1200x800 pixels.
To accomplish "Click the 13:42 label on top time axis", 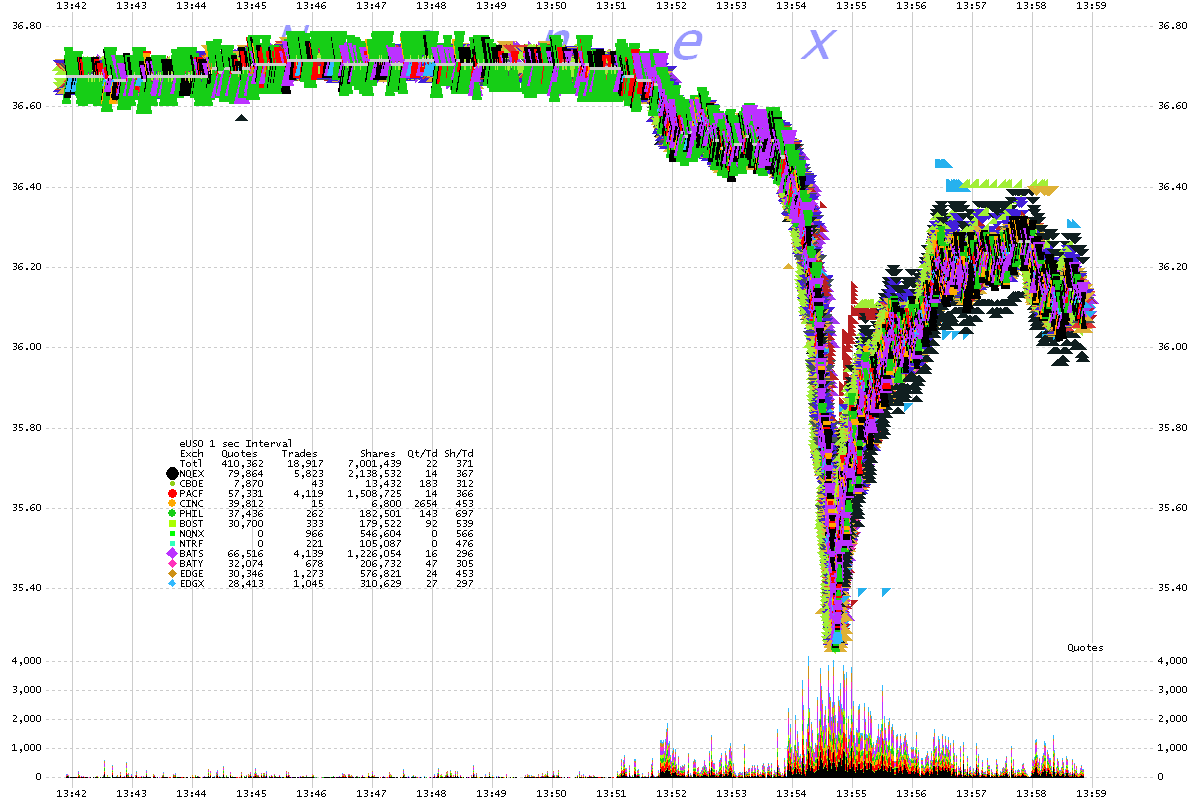I will [72, 6].
